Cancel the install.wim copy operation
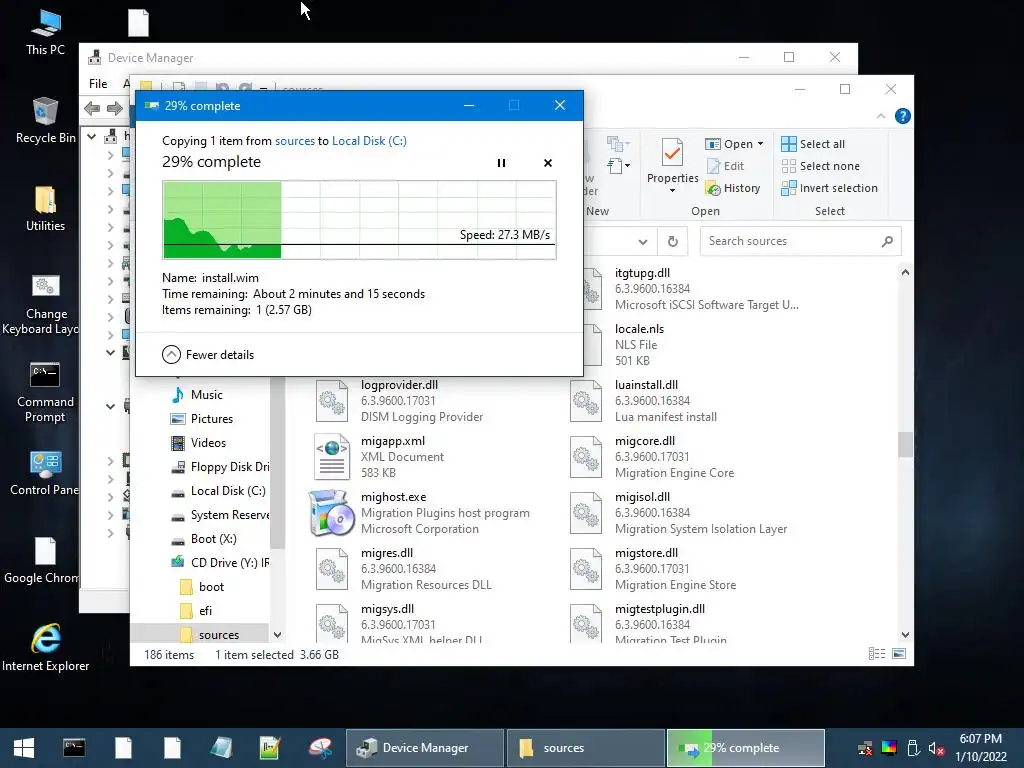 point(548,163)
